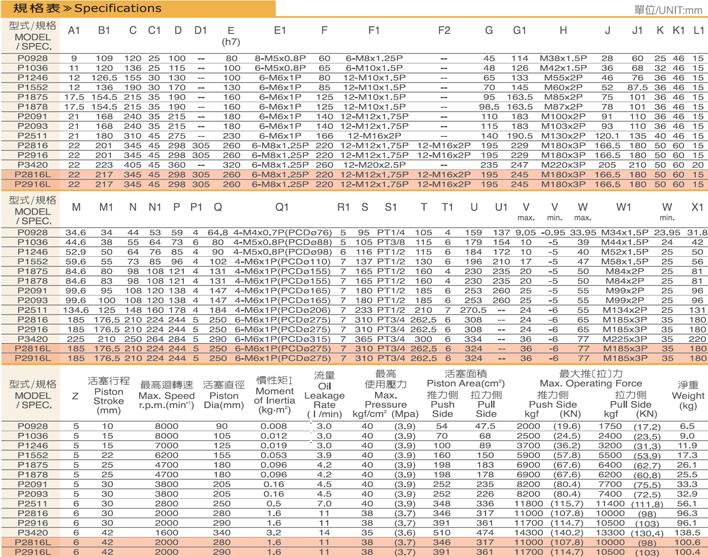Click the "4-M4x0.7P(PCDø76)" cell
The height and width of the screenshot is (557, 708).
[282, 232]
